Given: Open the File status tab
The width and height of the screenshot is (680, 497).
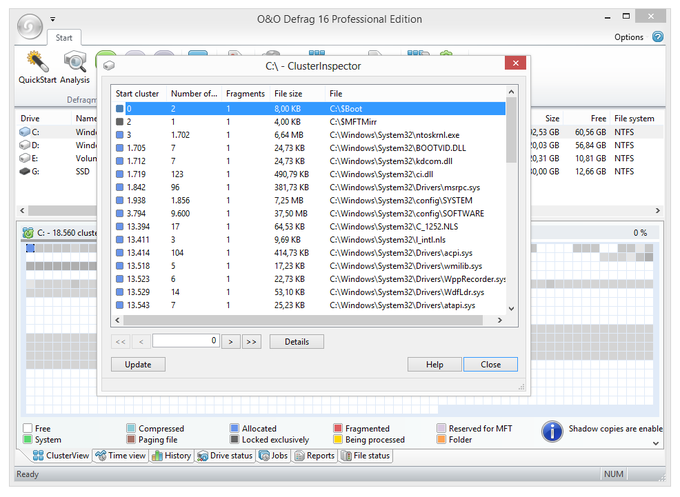Looking at the screenshot, I should tap(366, 455).
